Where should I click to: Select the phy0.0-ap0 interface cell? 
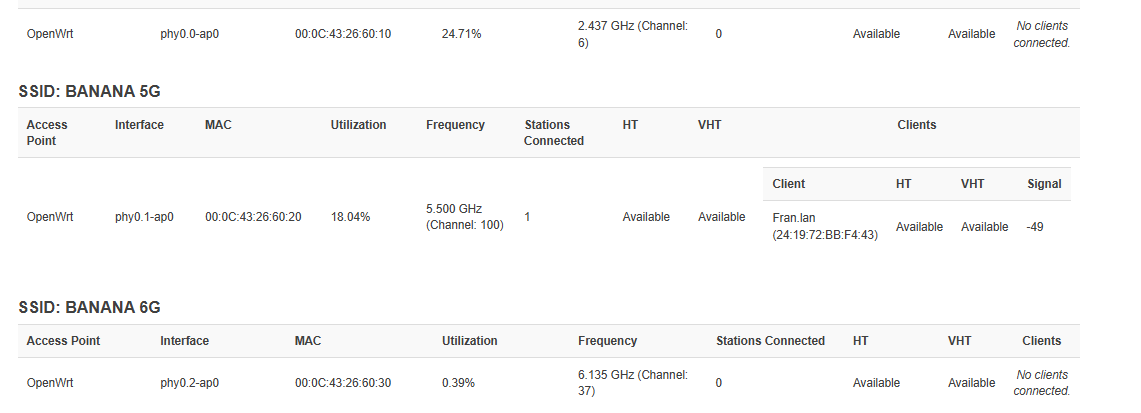189,34
